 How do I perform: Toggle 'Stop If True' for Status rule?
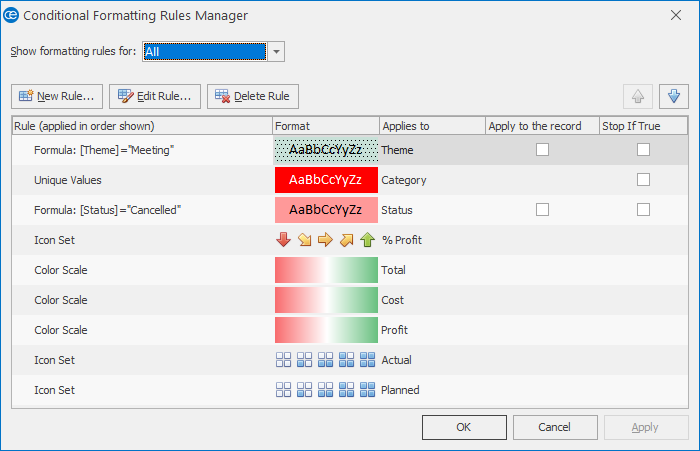[643, 209]
